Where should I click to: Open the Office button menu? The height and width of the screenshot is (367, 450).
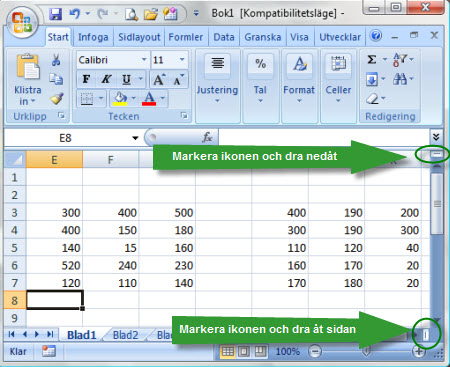[x=22, y=22]
